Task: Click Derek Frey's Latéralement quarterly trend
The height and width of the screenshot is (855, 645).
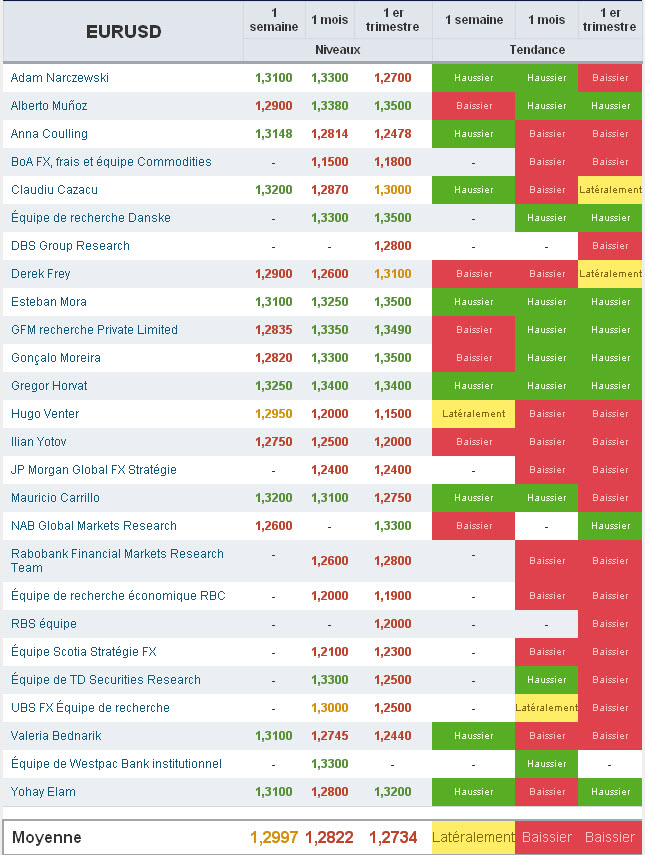Action: (610, 274)
